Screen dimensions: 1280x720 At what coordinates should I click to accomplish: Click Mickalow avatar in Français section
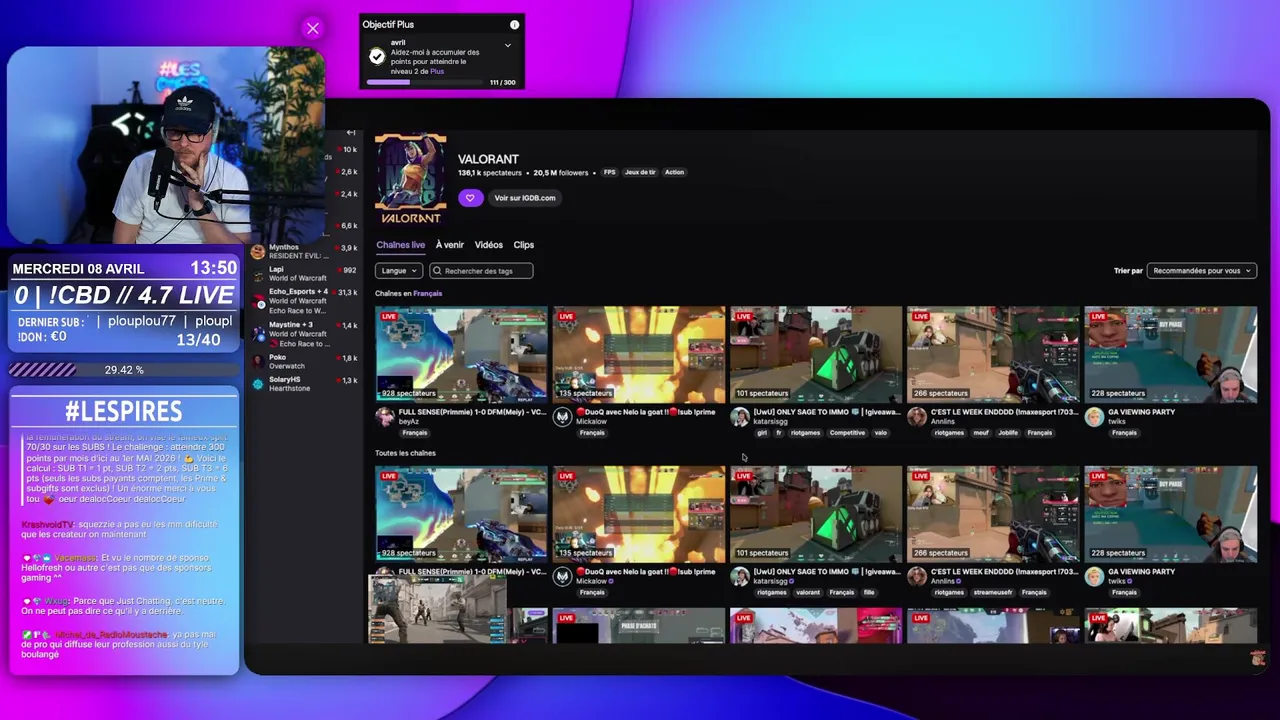coord(562,417)
